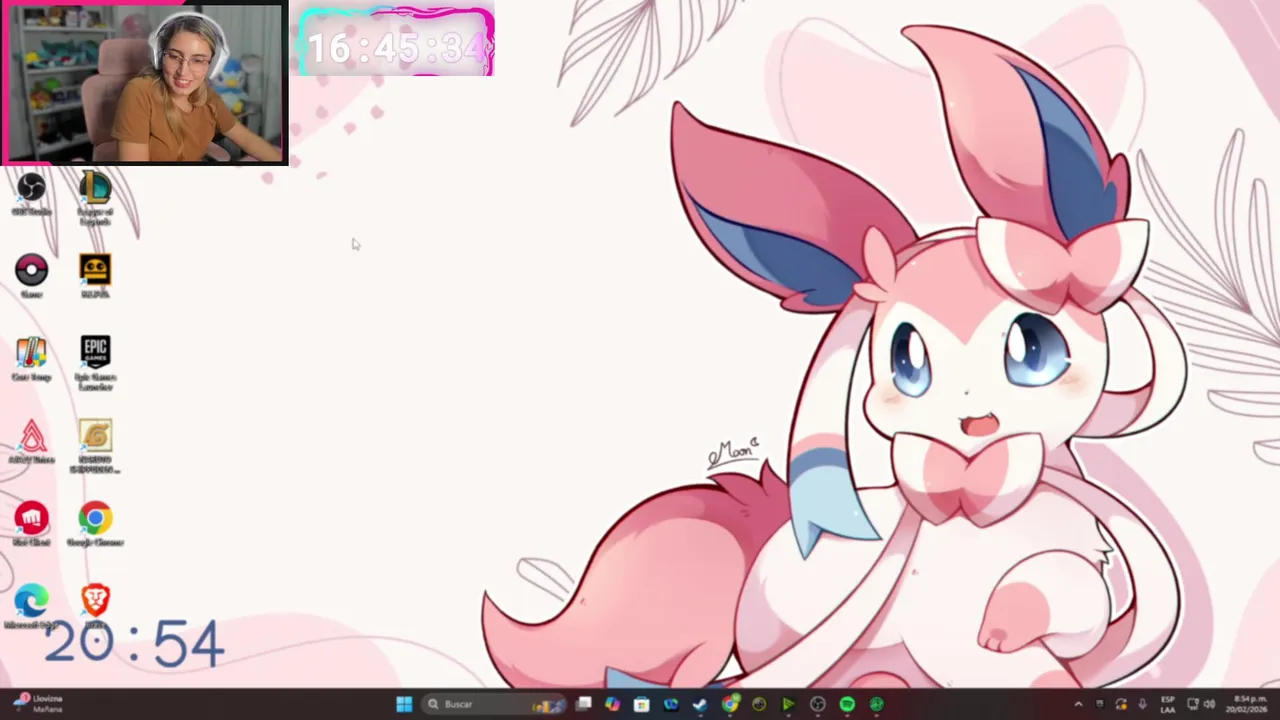Screen dimensions: 1280x720
Task: Switch ESP LAA keyboard language
Action: pyautogui.click(x=1168, y=704)
